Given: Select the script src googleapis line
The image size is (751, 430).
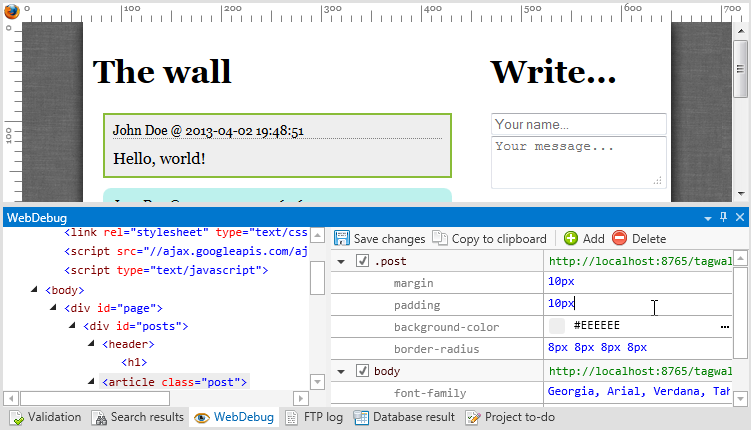Looking at the screenshot, I should coord(186,251).
